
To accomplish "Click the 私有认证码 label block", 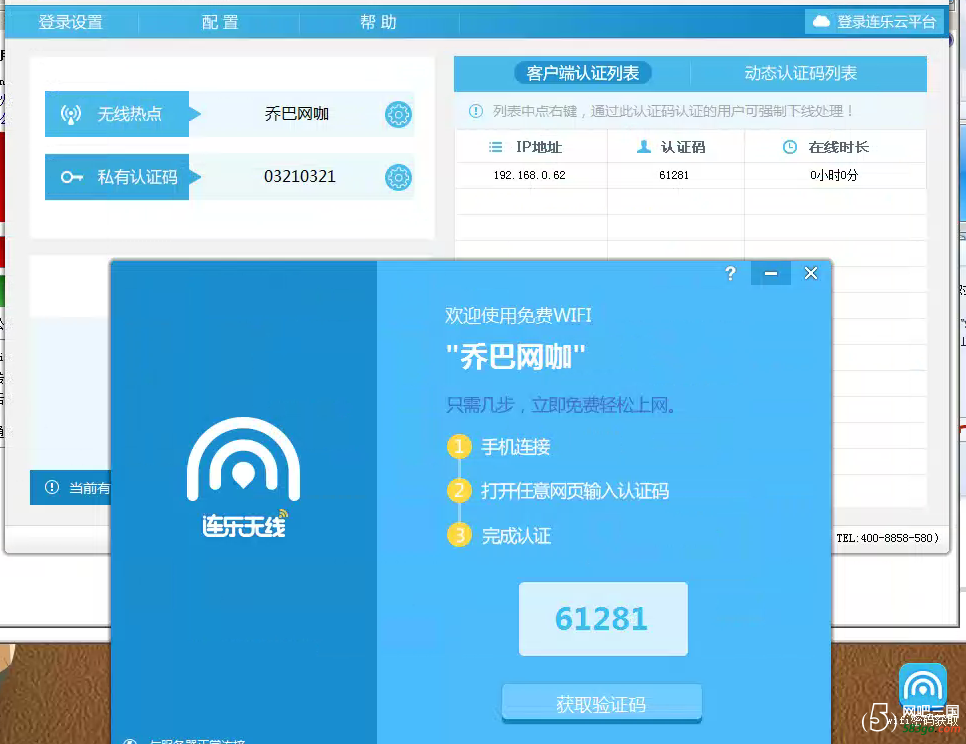I will click(x=117, y=177).
